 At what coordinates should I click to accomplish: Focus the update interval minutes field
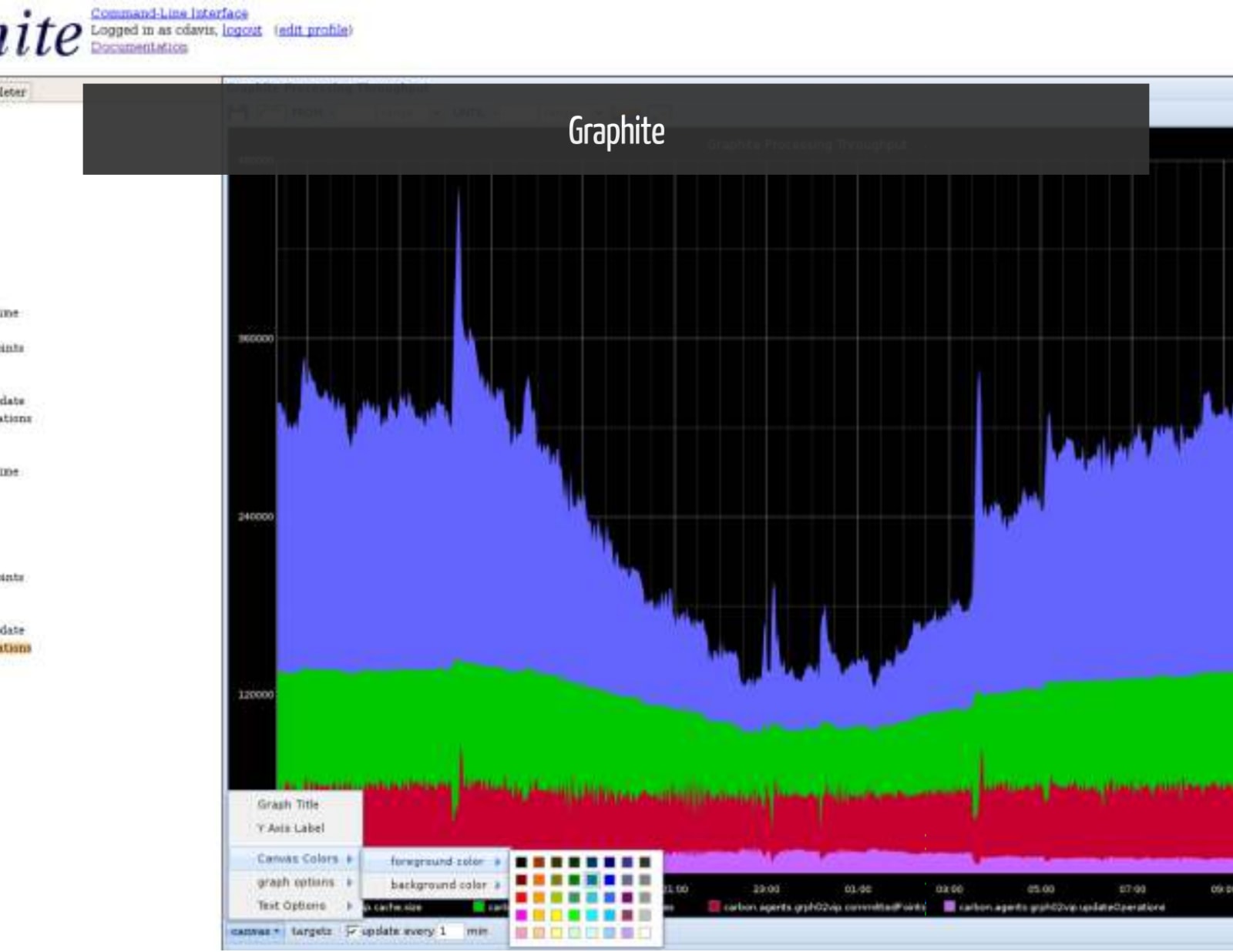450,931
